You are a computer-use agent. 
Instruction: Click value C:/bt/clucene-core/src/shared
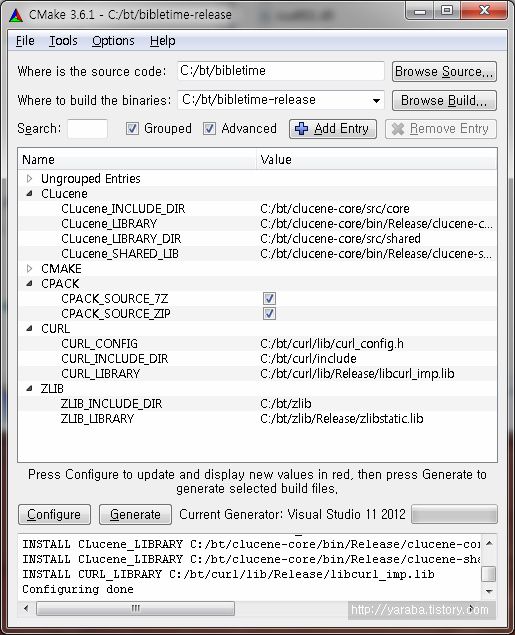340,239
